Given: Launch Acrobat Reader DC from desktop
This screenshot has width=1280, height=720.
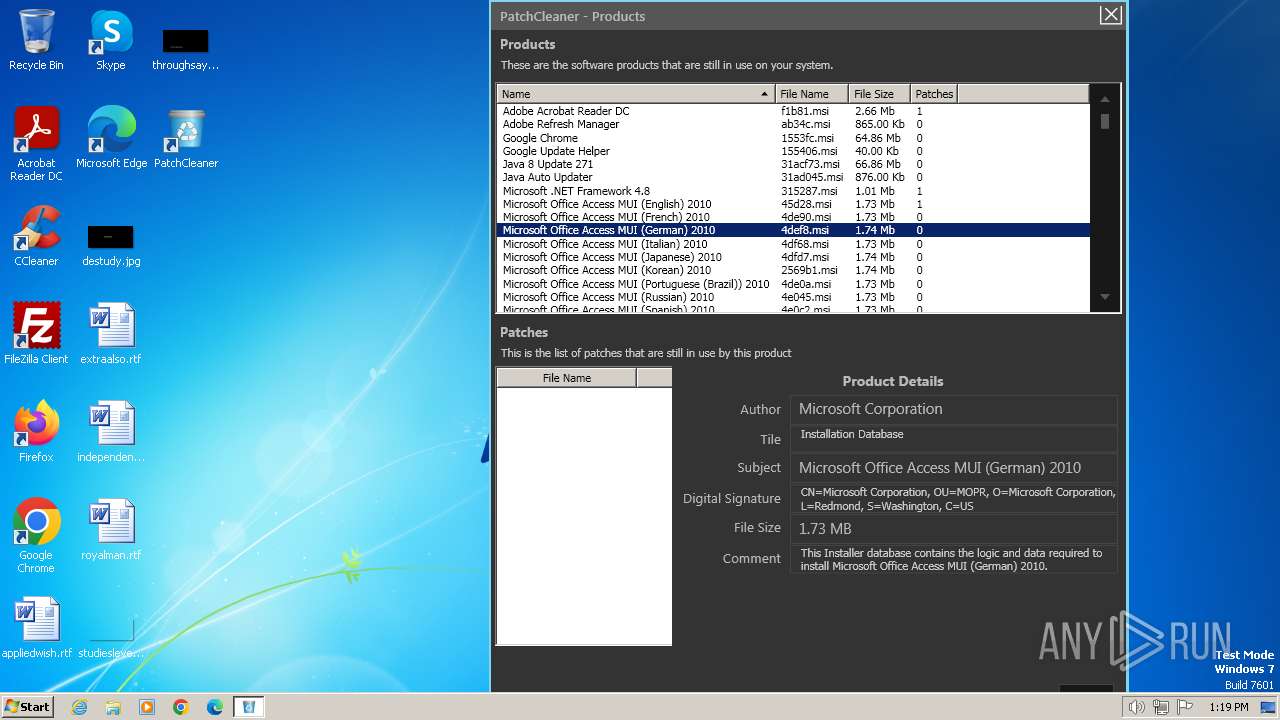Looking at the screenshot, I should tap(36, 144).
